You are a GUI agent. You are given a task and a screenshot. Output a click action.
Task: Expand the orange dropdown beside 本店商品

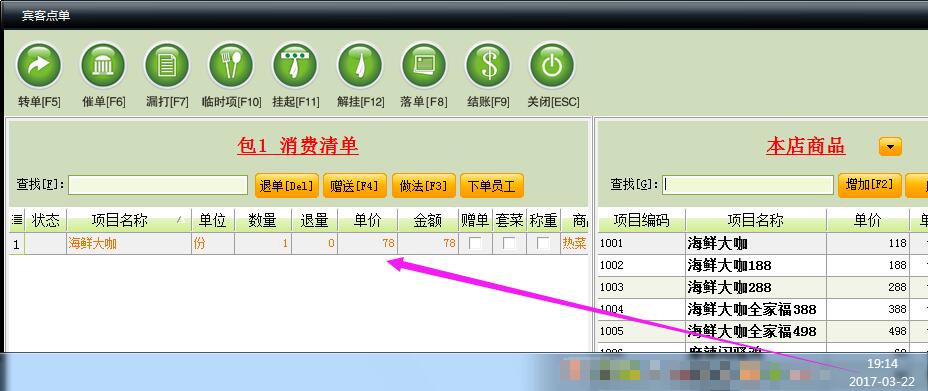coord(890,147)
